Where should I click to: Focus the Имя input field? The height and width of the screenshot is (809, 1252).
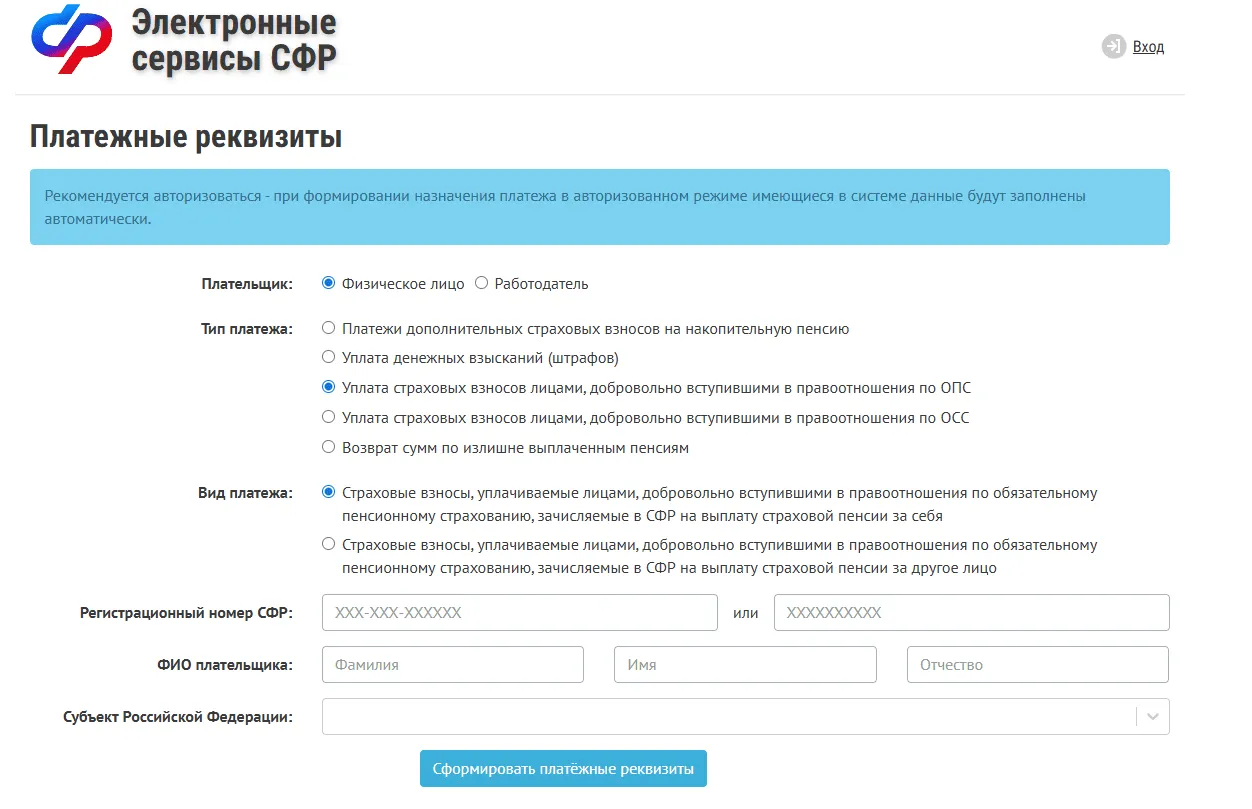coord(744,665)
